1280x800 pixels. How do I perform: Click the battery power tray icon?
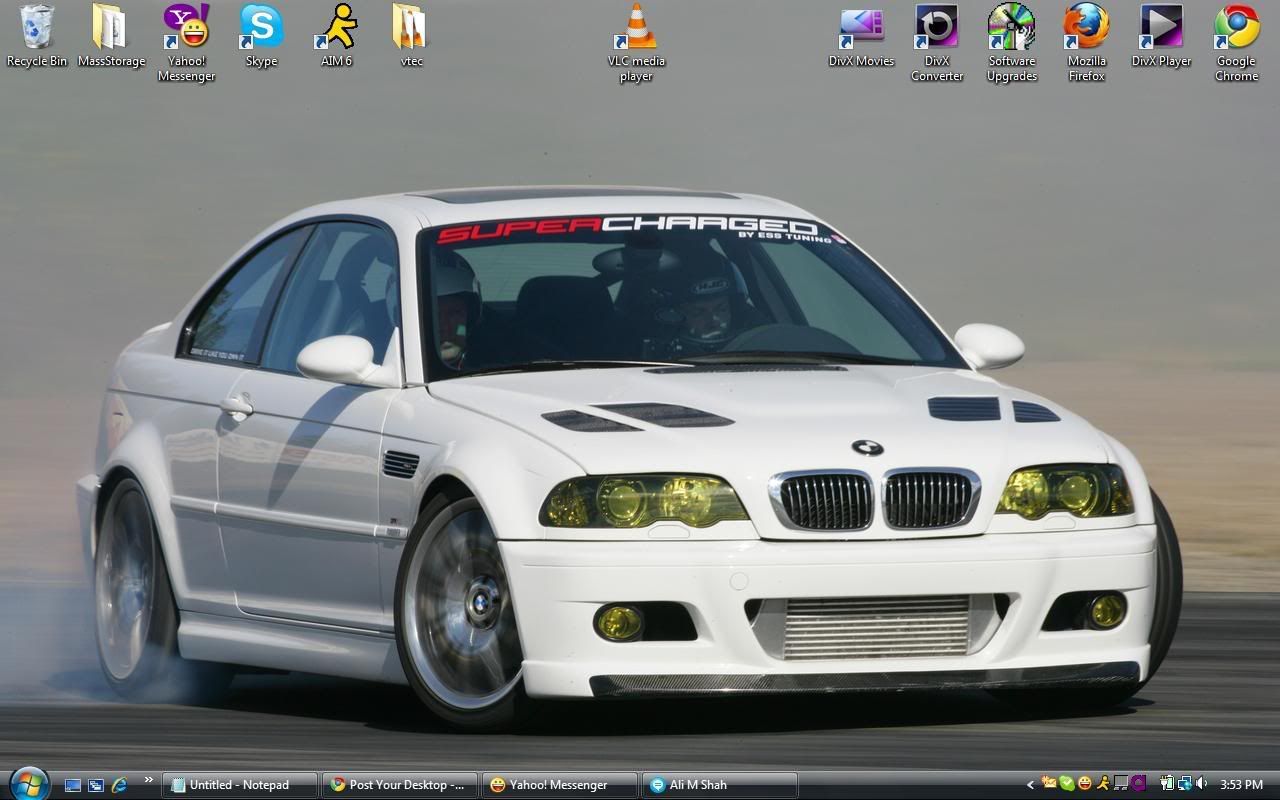tap(1166, 784)
